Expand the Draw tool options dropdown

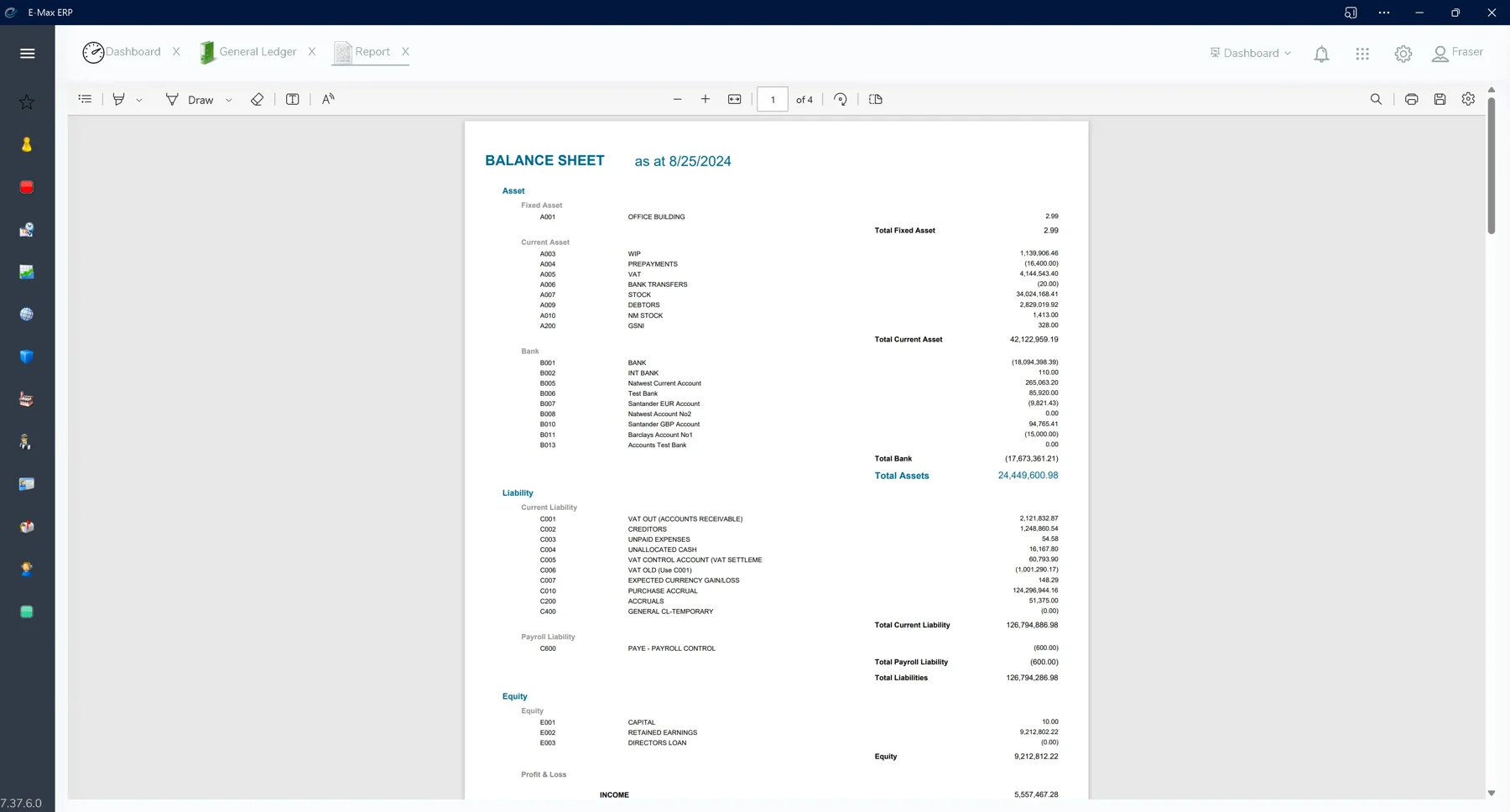228,100
